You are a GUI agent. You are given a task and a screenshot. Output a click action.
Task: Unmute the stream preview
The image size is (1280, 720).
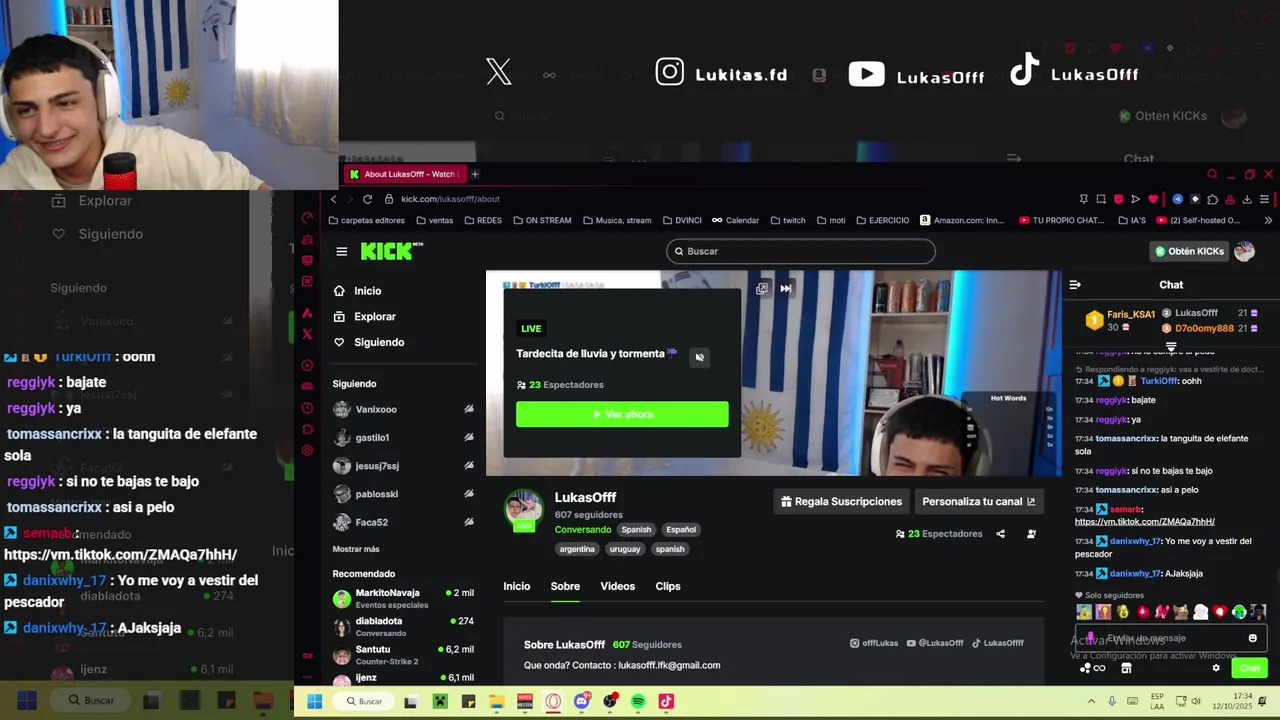click(x=699, y=357)
